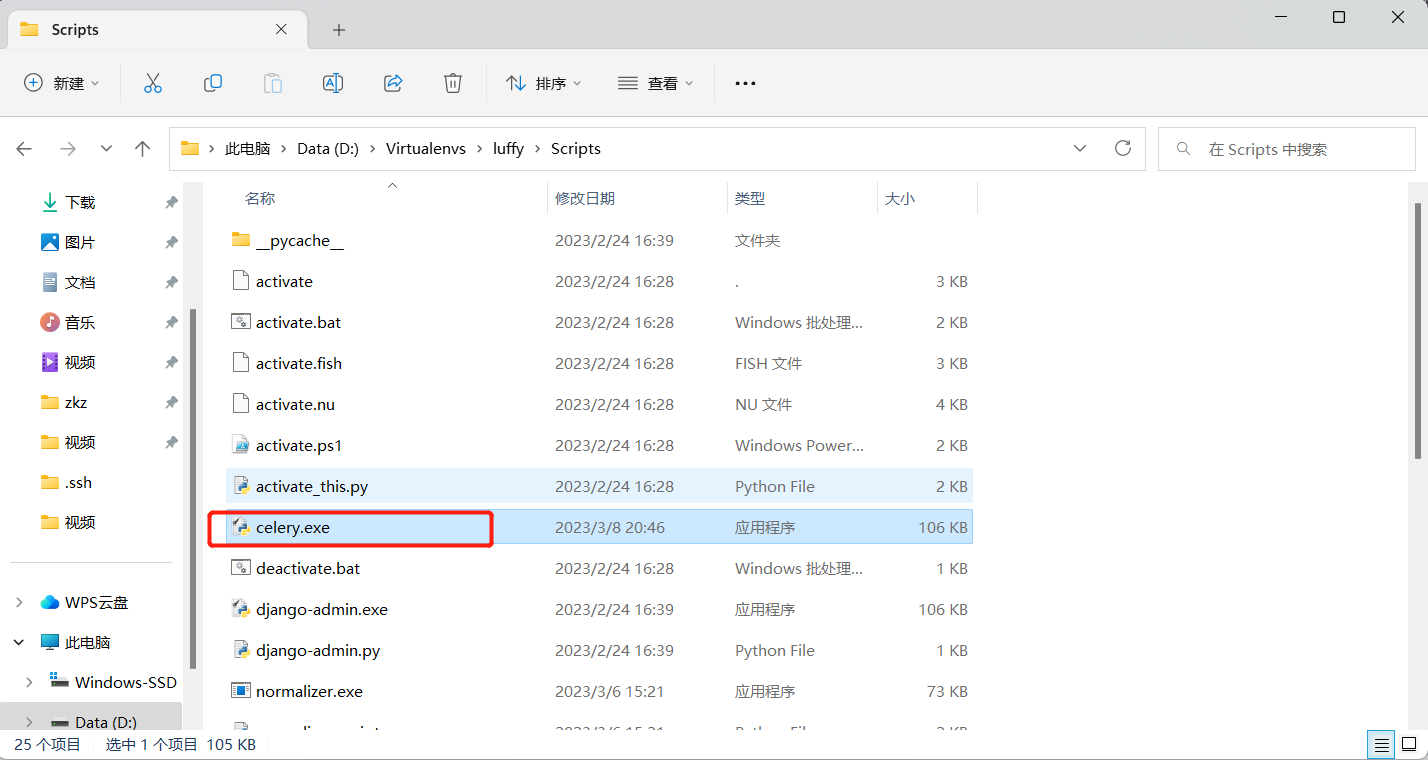Go up one folder level arrow
1428x760 pixels.
coord(142,149)
